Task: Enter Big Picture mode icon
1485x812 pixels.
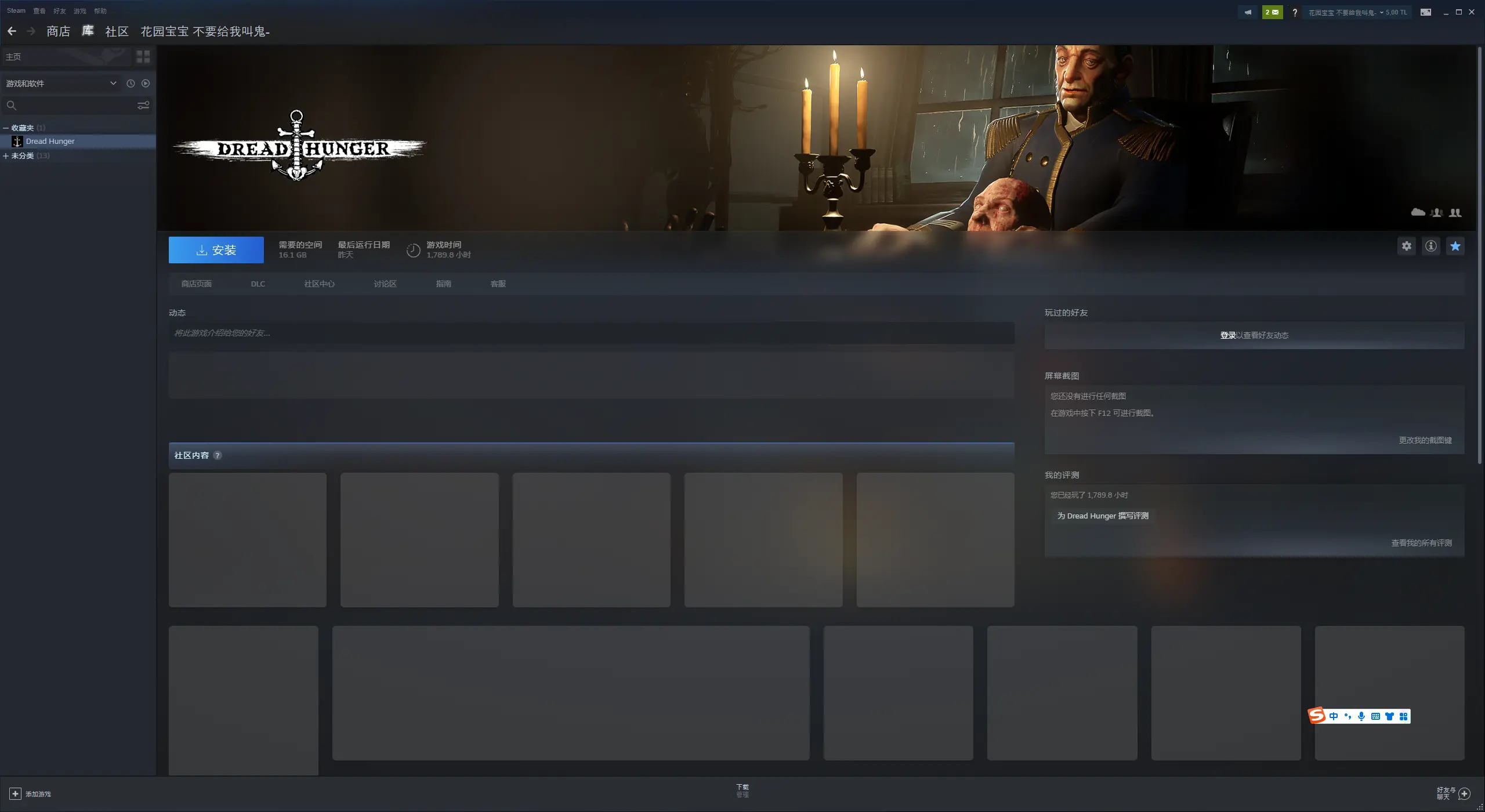Action: click(x=1426, y=12)
